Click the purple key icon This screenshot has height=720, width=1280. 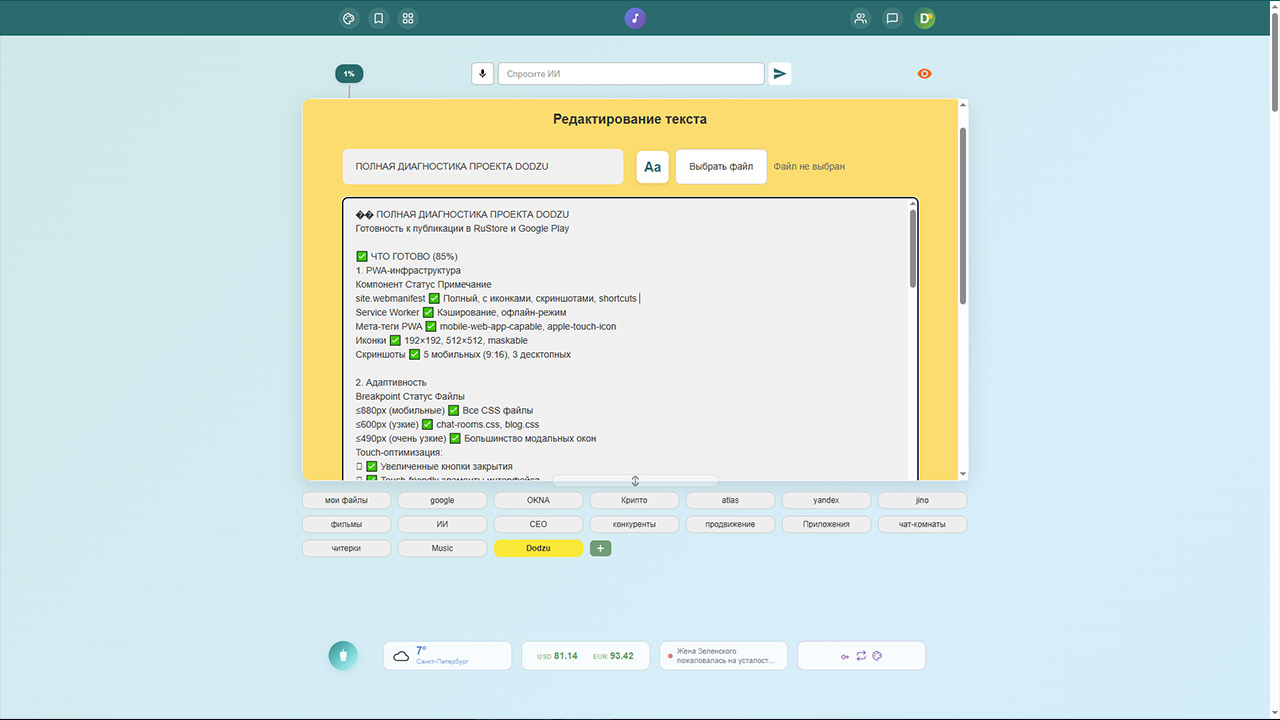pyautogui.click(x=845, y=656)
